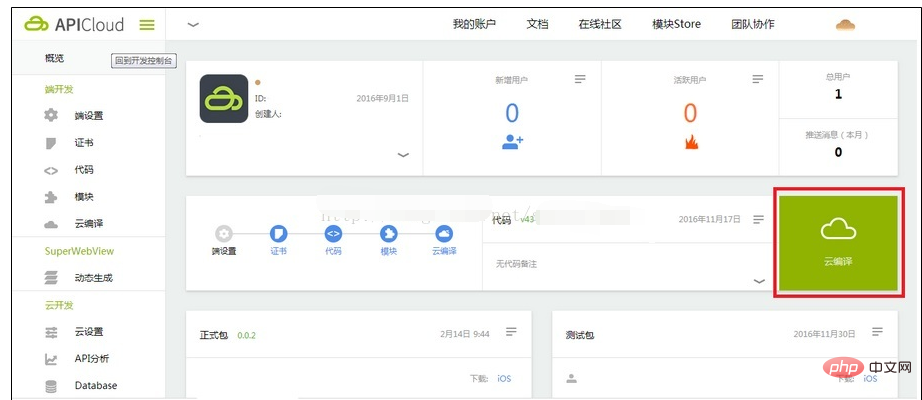922x400 pixels.
Task: Click the 模块 puzzle icon in sidebar
Action: (x=51, y=198)
